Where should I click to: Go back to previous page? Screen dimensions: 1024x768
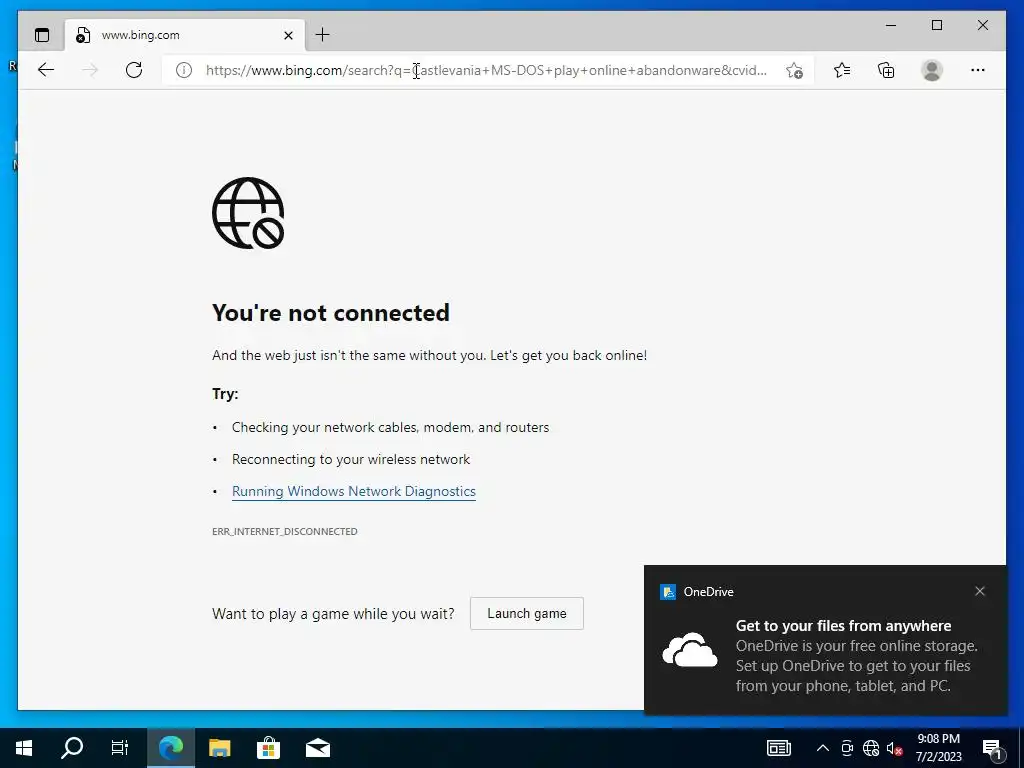46,70
